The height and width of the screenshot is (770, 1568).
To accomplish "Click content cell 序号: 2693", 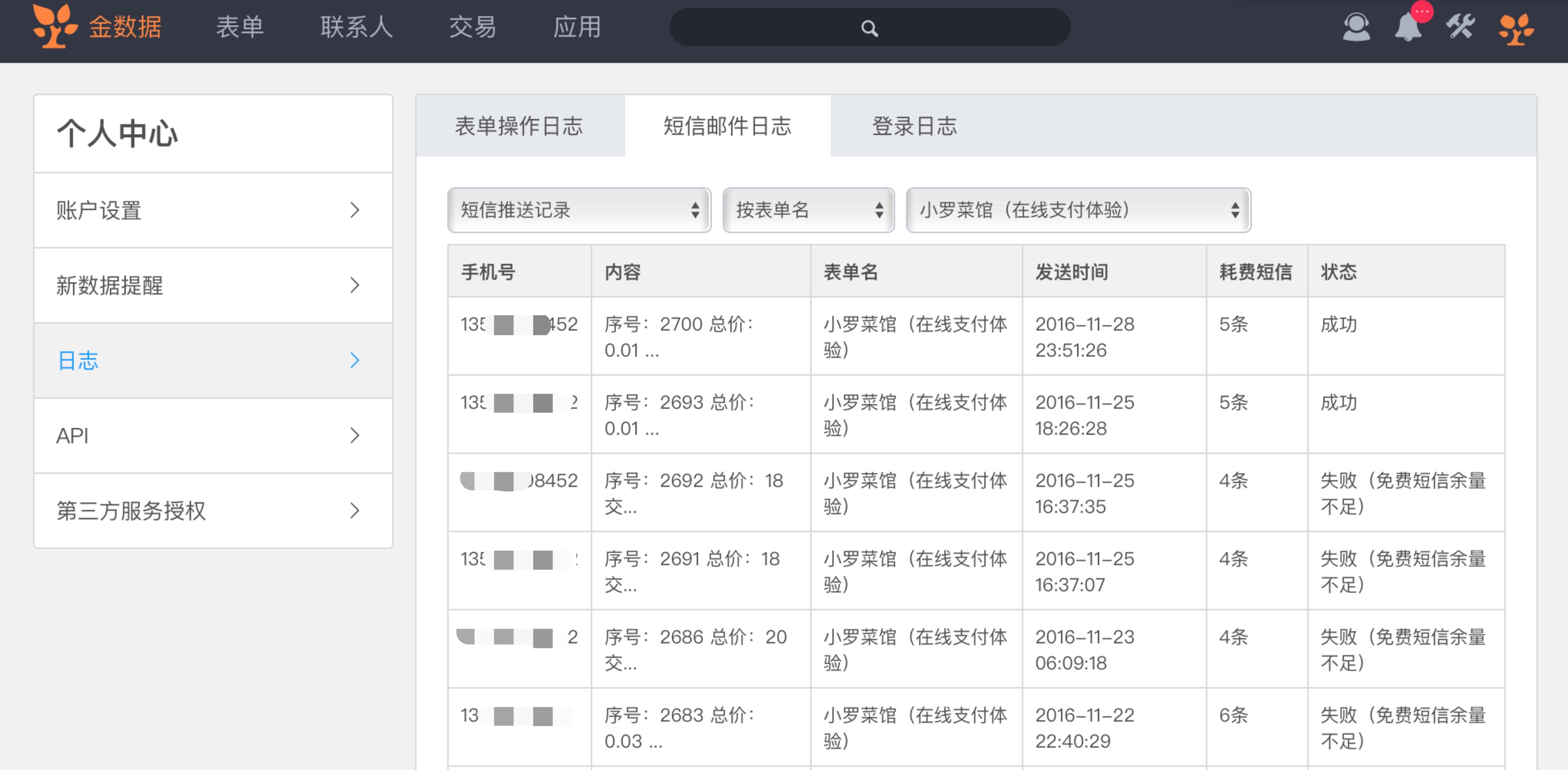I will pyautogui.click(x=701, y=415).
